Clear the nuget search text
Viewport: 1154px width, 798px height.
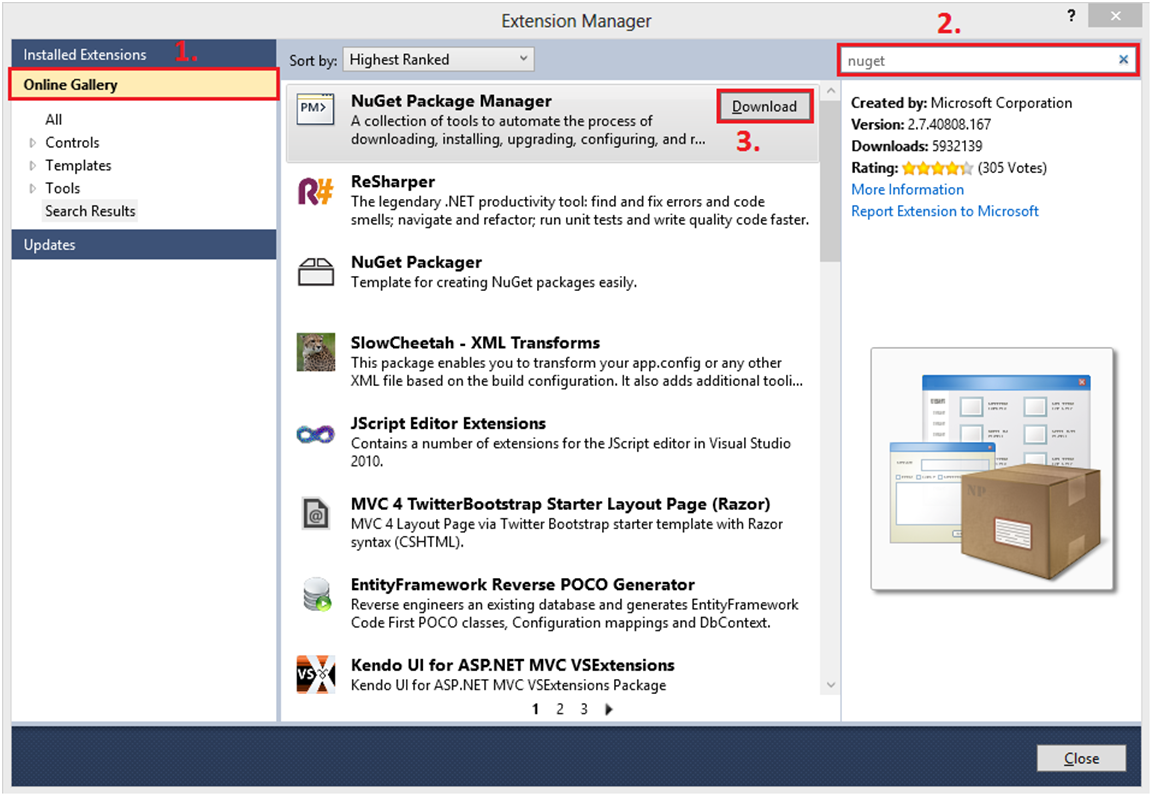click(x=1123, y=60)
